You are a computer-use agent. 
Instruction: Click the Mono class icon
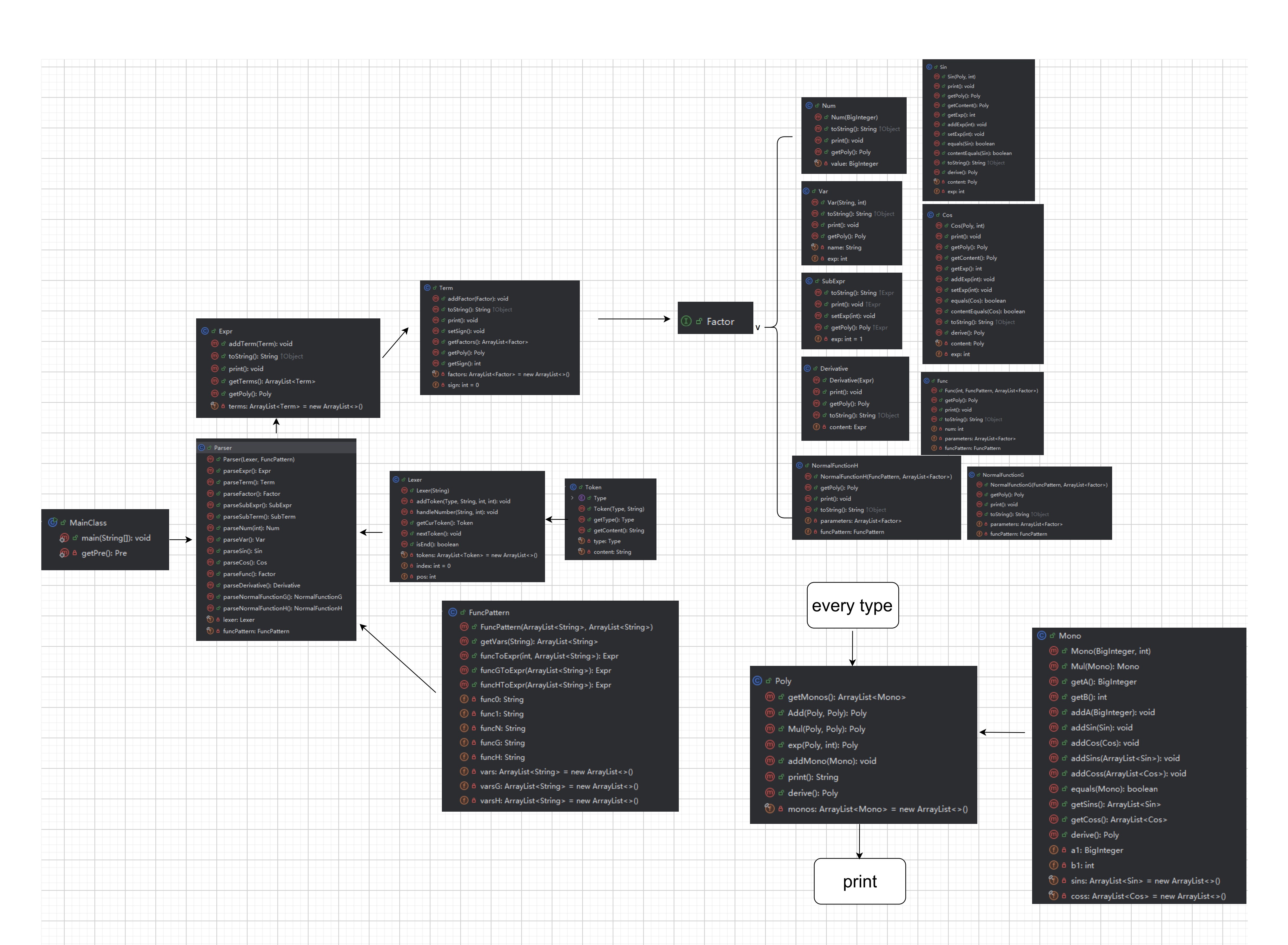[1042, 635]
